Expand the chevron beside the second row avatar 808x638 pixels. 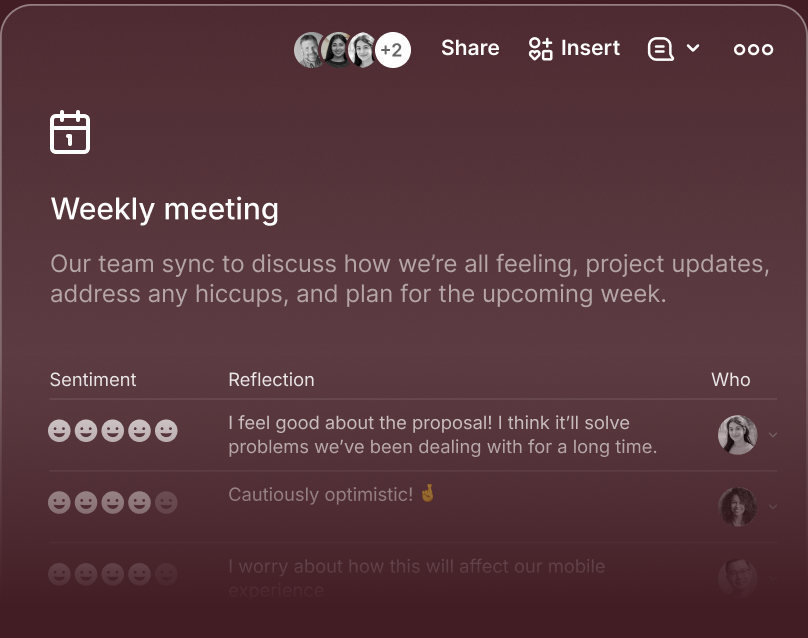click(771, 507)
